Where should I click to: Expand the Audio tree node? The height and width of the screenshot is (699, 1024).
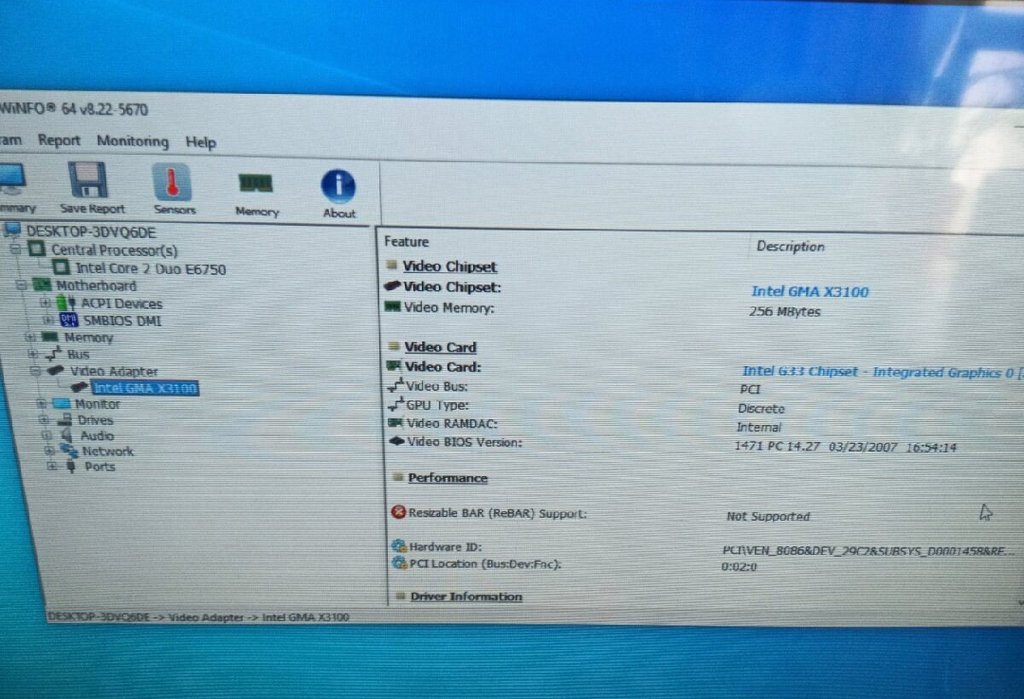(46, 435)
